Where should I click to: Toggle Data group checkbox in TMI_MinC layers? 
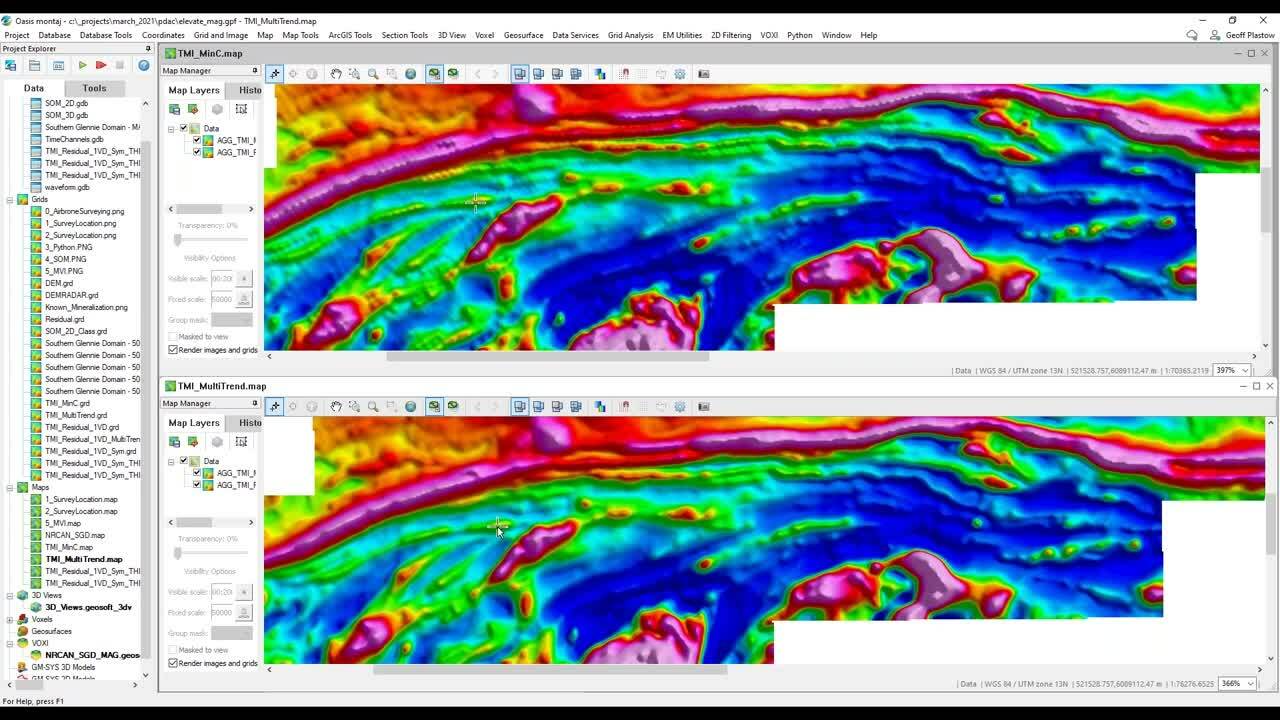pyautogui.click(x=183, y=128)
